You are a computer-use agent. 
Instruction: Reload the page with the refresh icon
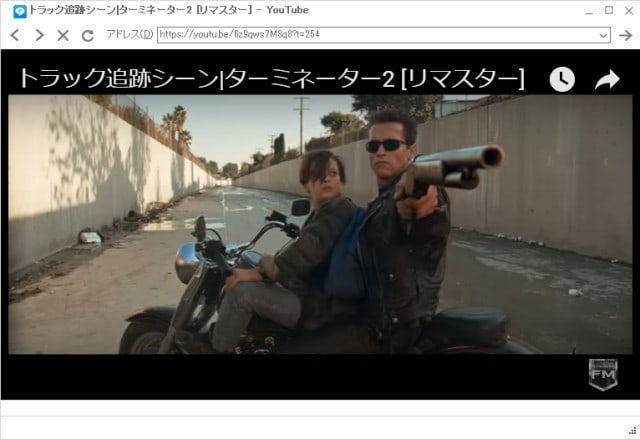click(87, 35)
